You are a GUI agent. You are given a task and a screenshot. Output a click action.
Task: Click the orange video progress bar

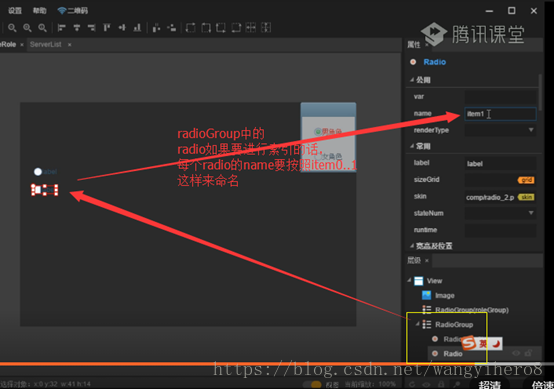click(x=237, y=363)
